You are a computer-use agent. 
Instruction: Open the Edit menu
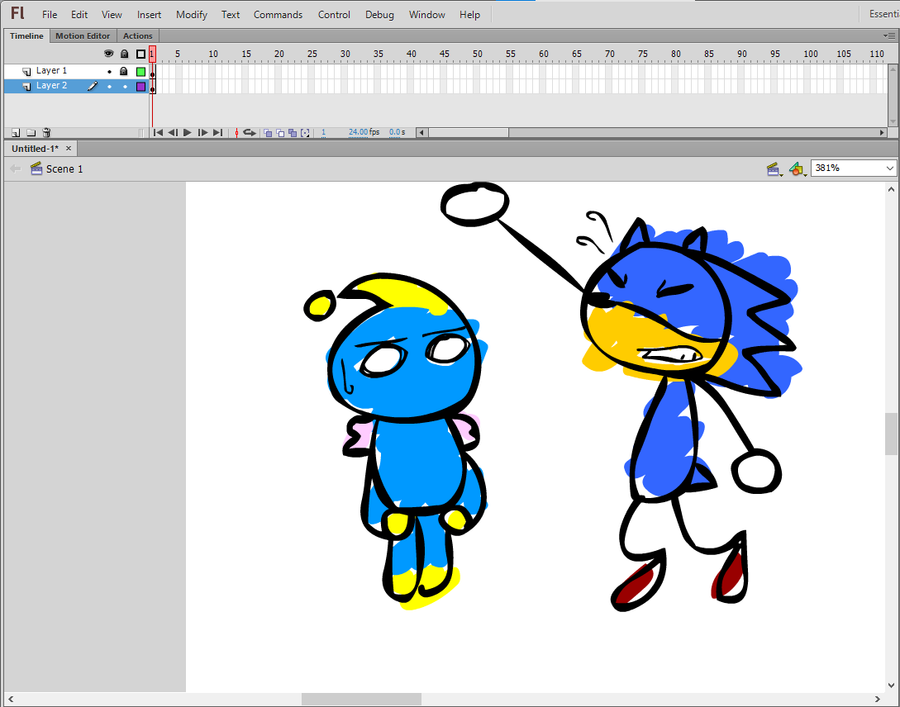[79, 14]
